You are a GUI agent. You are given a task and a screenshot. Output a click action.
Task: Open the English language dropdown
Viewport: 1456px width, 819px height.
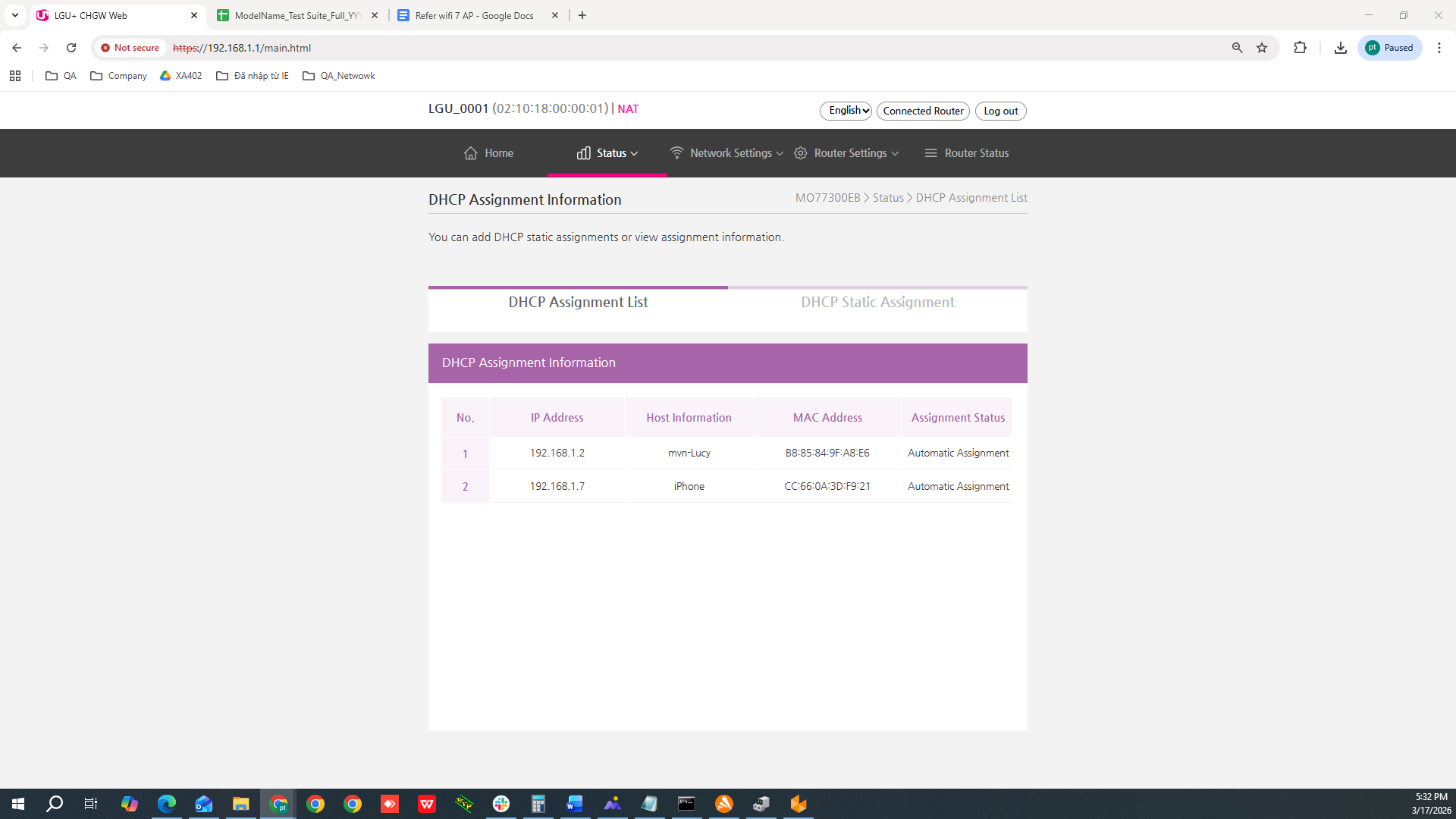(846, 111)
